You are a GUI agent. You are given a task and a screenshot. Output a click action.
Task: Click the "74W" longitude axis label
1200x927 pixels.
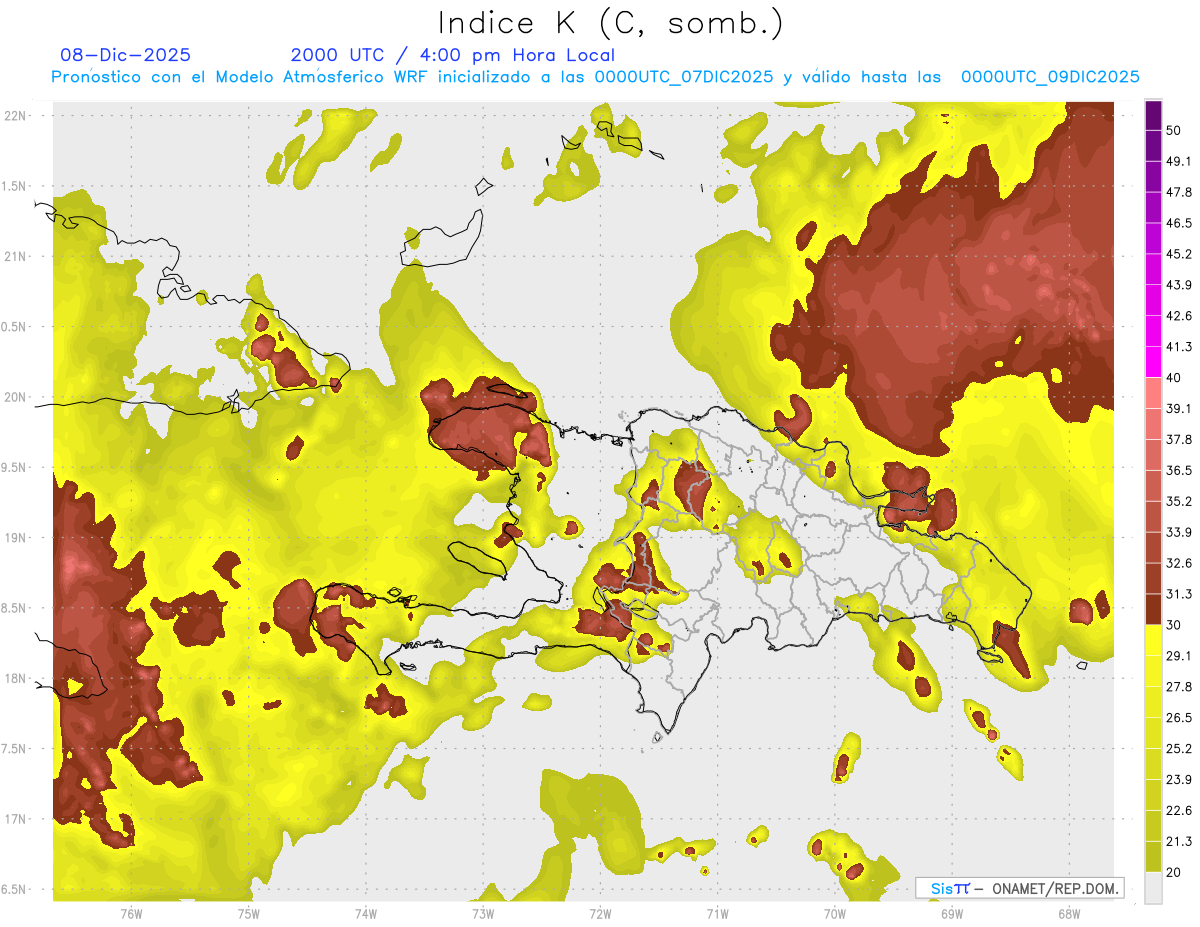pos(366,913)
